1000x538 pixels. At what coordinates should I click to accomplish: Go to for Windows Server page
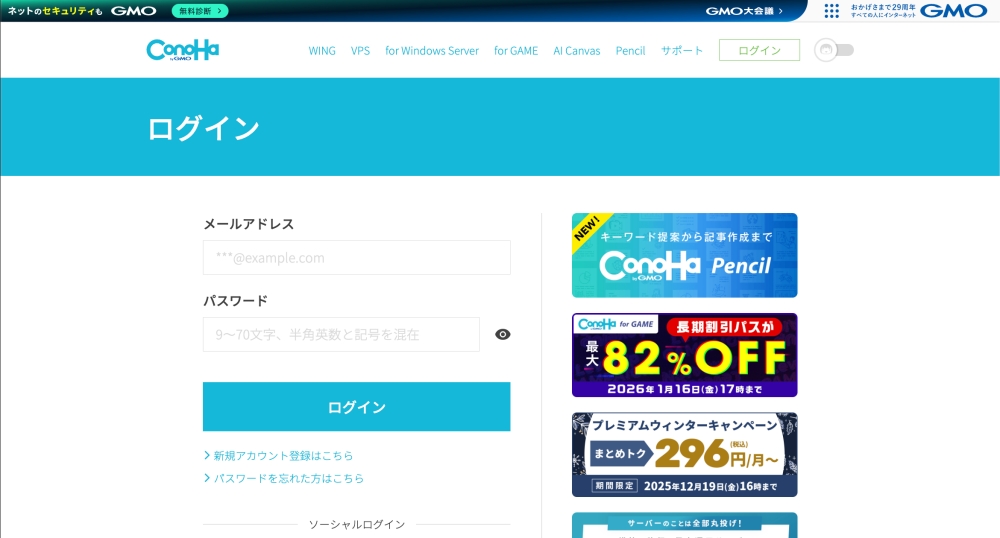point(432,51)
